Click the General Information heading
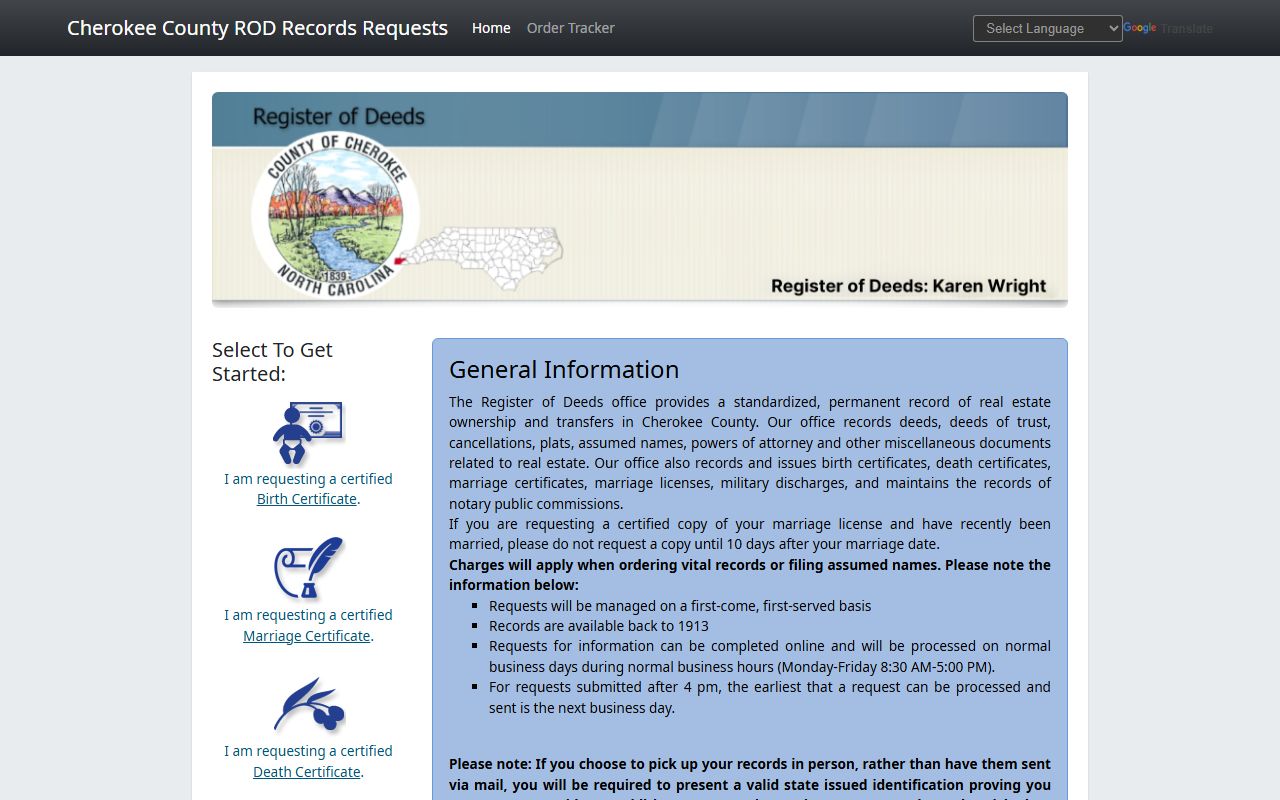This screenshot has height=800, width=1280. (564, 369)
